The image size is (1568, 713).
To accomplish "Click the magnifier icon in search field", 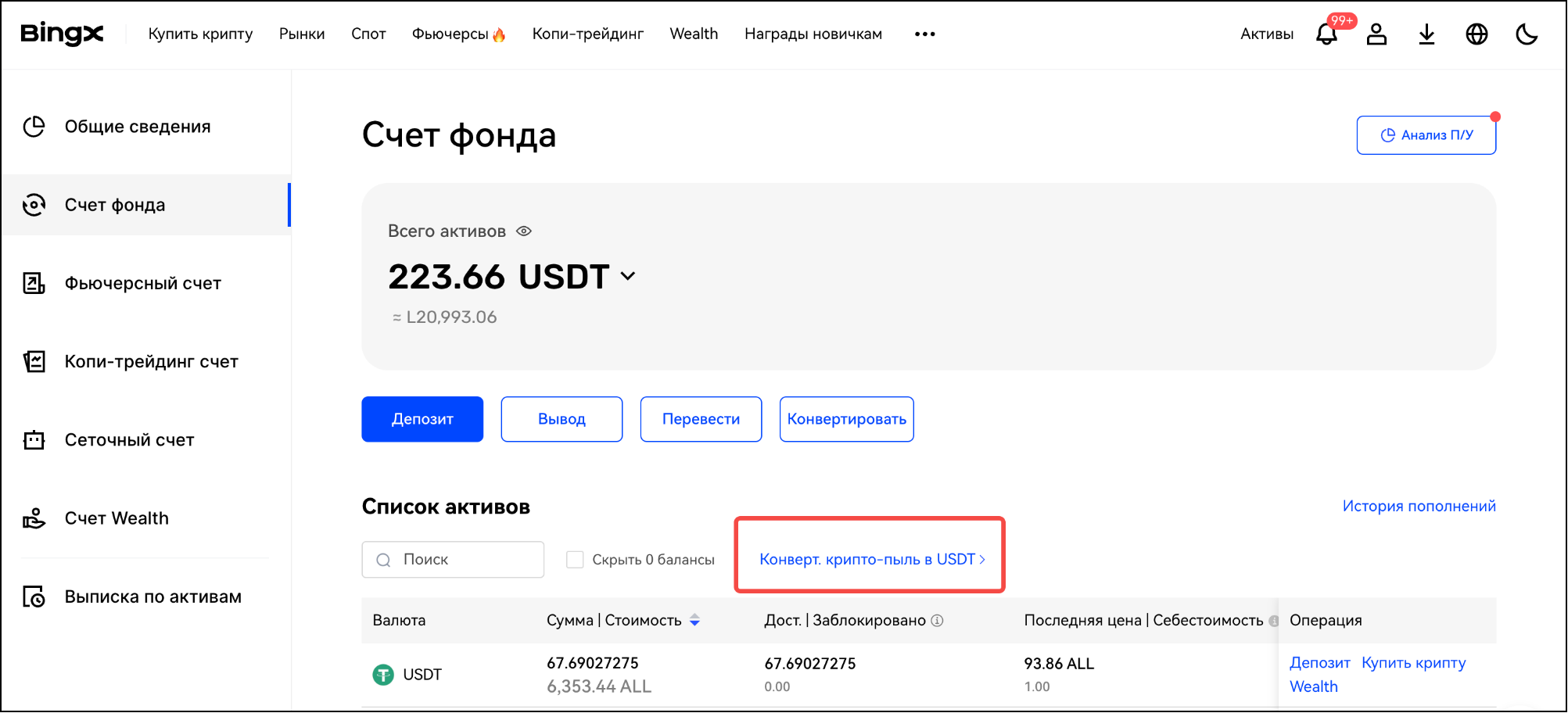I will [x=383, y=560].
